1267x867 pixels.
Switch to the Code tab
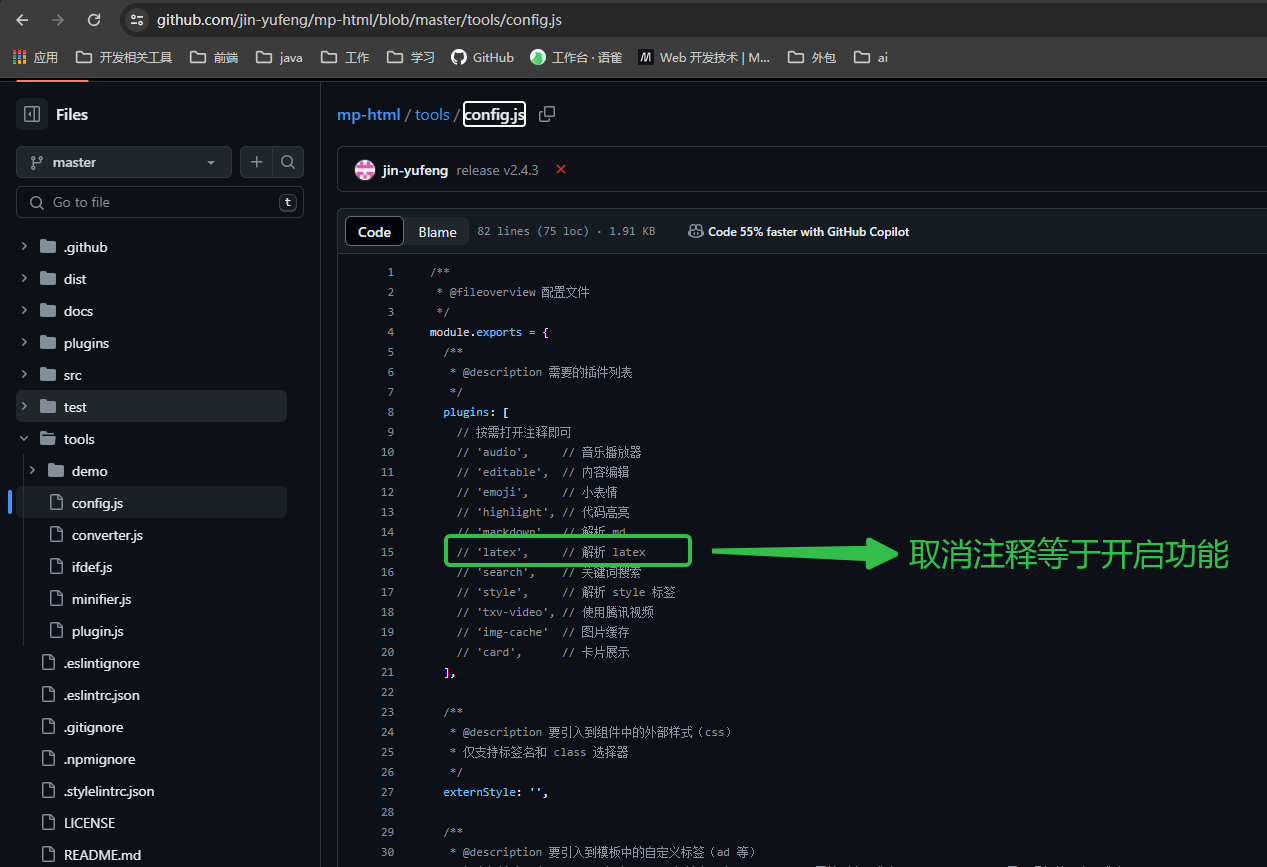pyautogui.click(x=374, y=231)
